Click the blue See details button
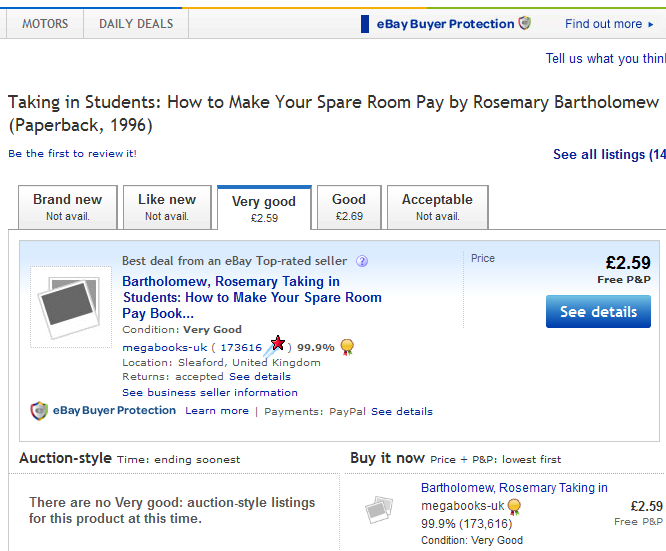The width and height of the screenshot is (666, 551). (598, 311)
